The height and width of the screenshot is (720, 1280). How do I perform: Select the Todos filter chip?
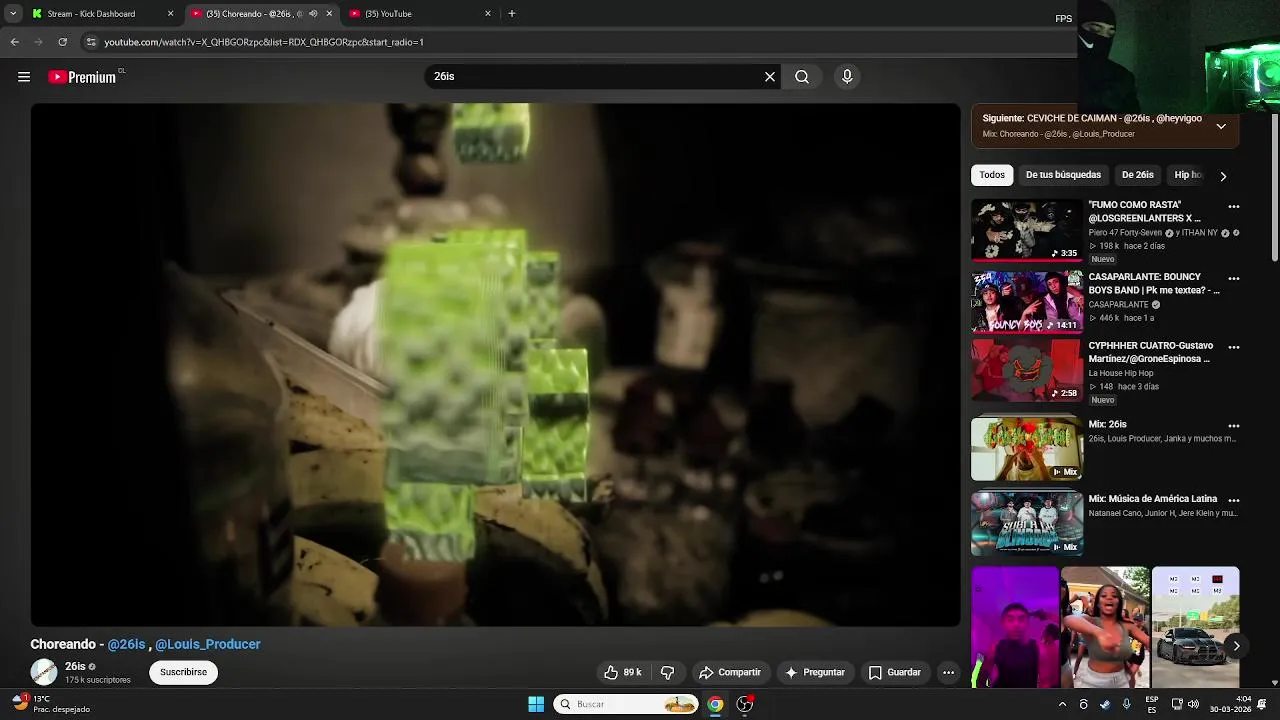pos(992,175)
